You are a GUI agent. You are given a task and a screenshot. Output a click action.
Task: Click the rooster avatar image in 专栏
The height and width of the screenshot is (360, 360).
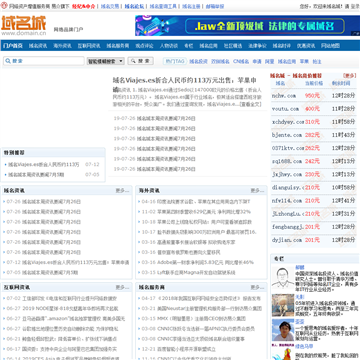283,353
